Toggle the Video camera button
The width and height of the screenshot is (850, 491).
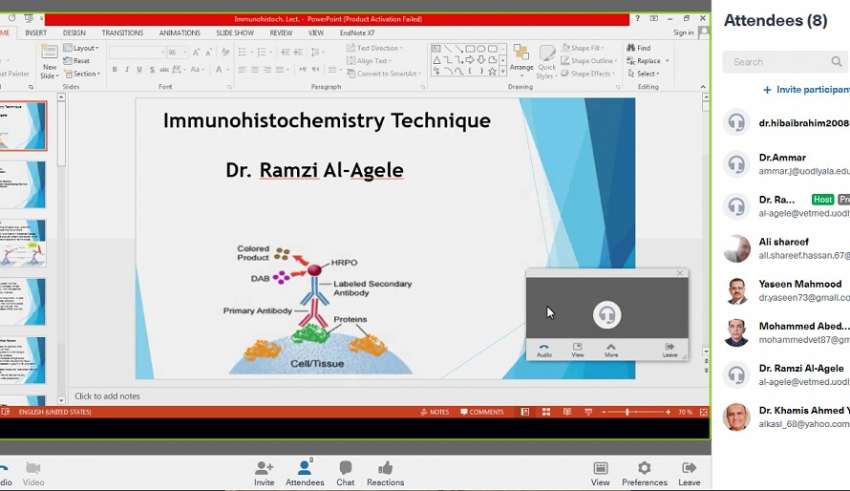click(x=33, y=469)
